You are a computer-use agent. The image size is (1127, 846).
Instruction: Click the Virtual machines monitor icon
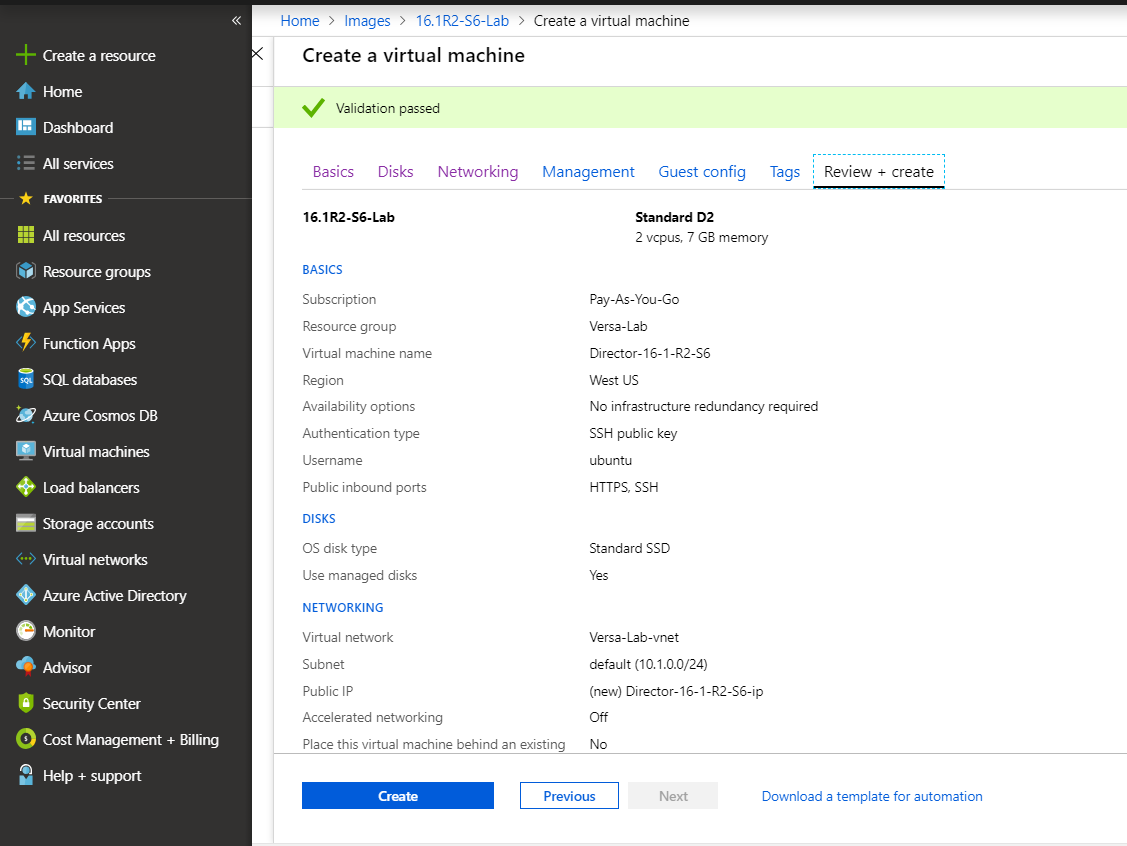coord(26,451)
